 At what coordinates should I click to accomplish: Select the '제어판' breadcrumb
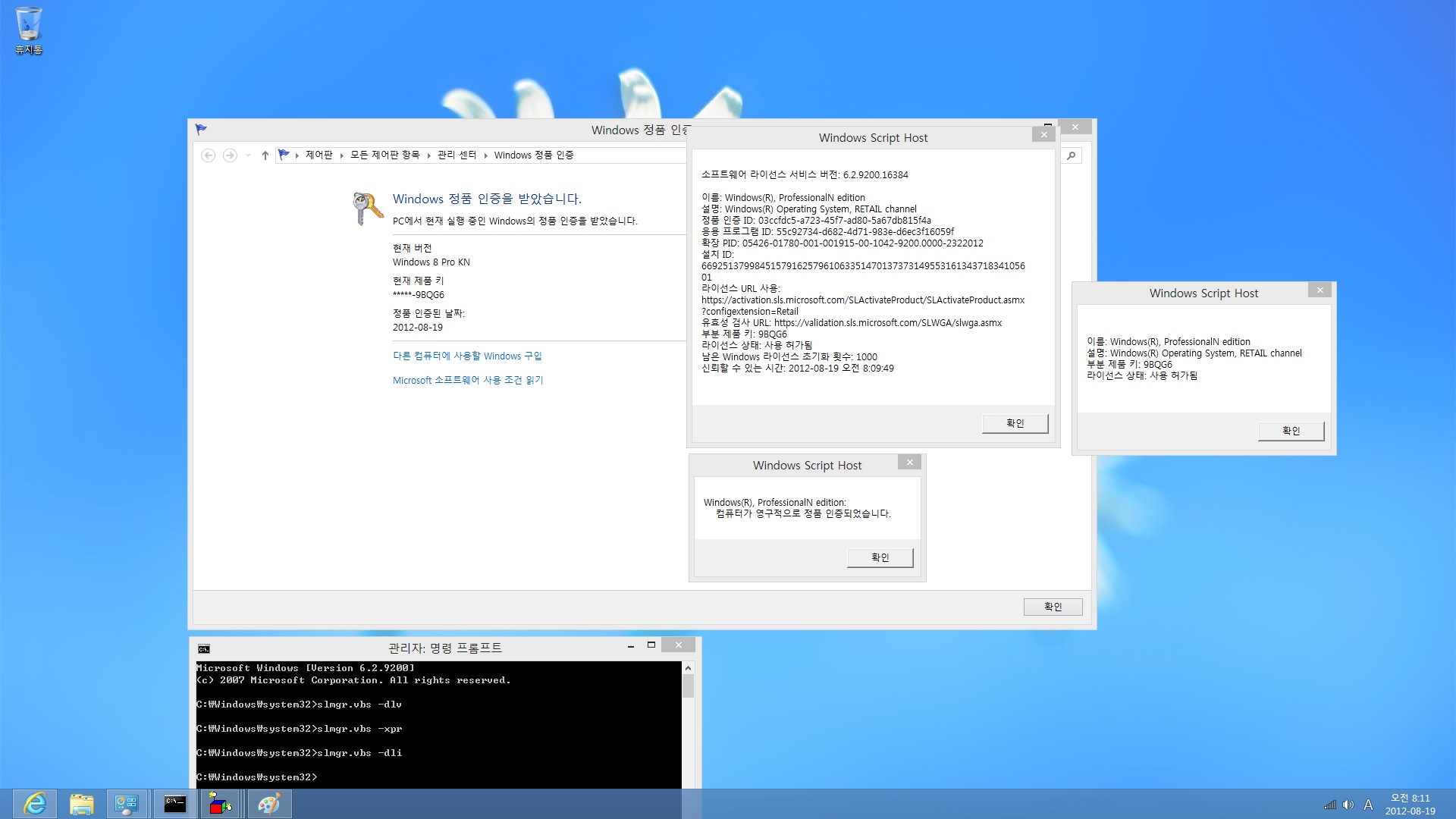click(x=319, y=155)
